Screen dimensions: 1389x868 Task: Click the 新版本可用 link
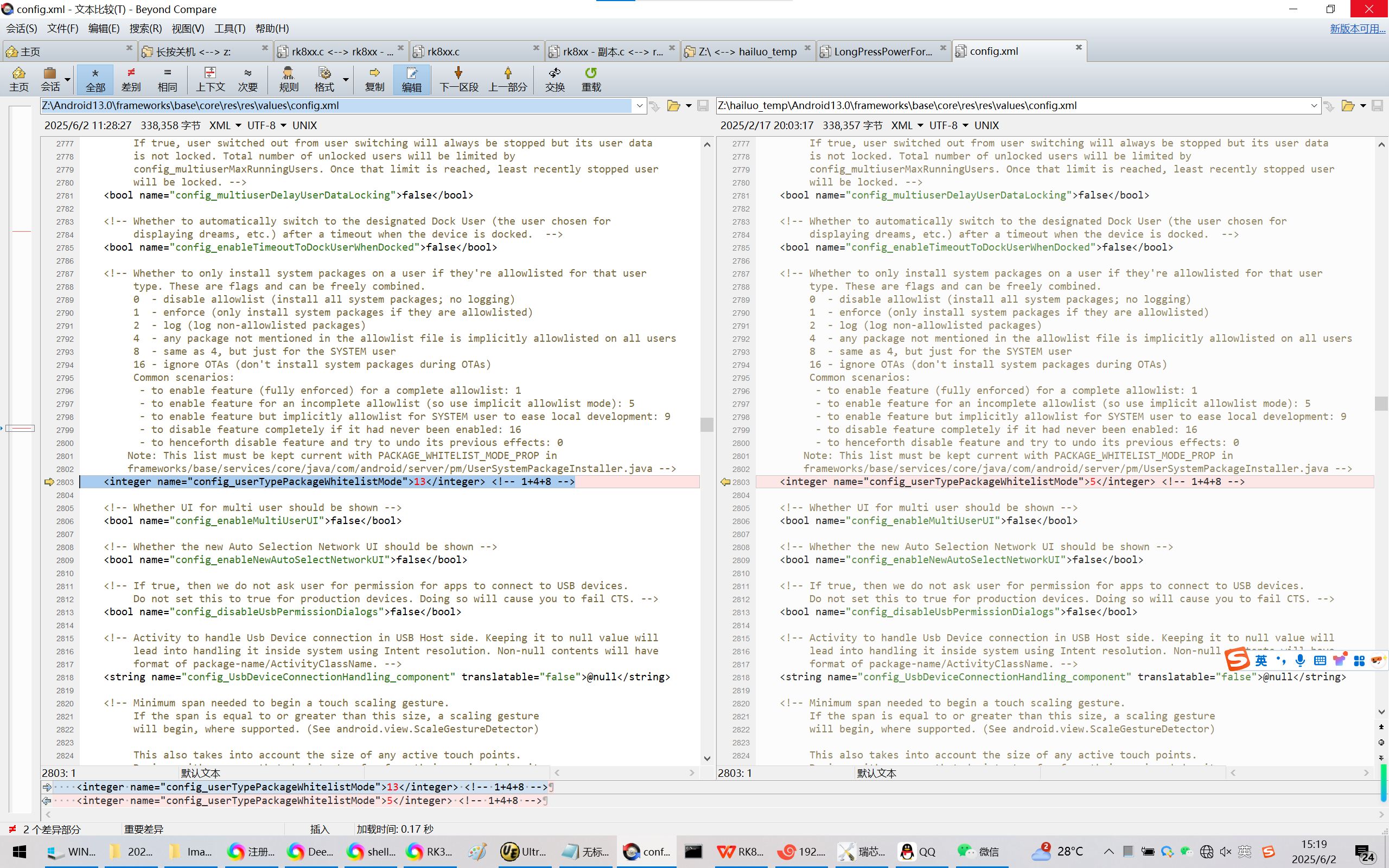pyautogui.click(x=1357, y=28)
